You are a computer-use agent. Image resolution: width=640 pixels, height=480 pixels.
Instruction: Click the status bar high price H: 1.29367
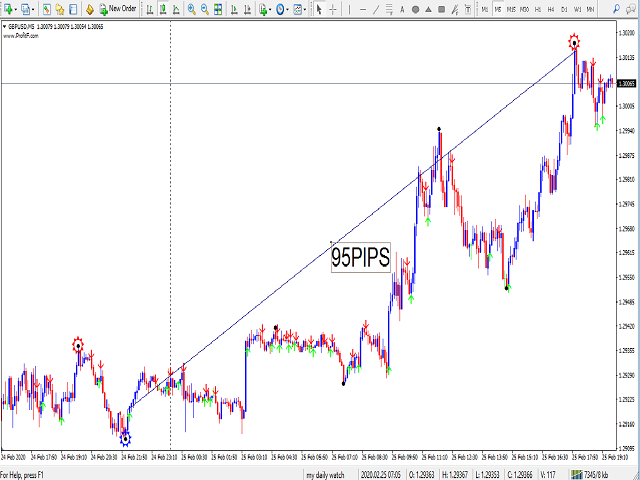pos(455,475)
